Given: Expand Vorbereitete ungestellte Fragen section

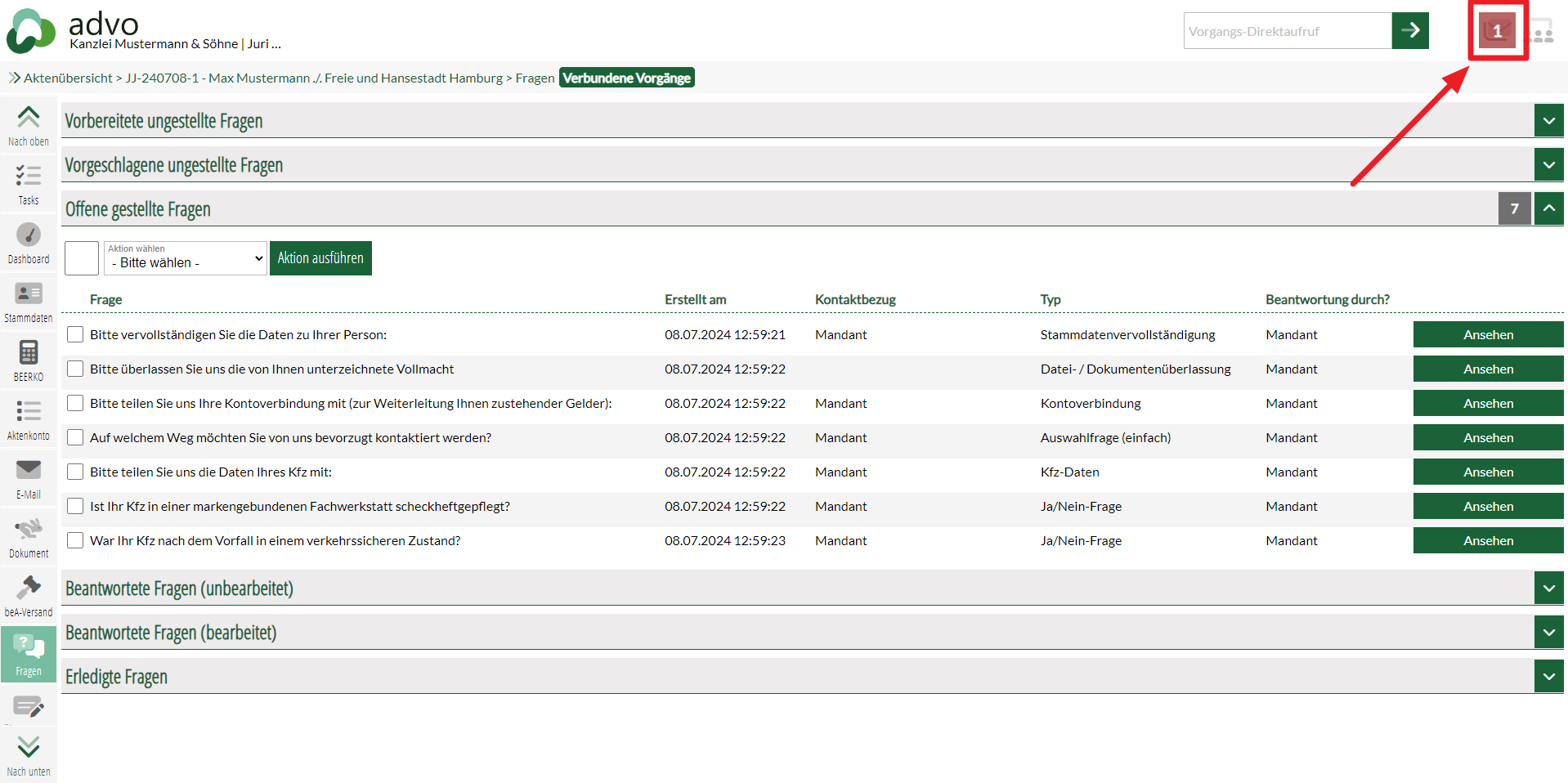Looking at the screenshot, I should click(1548, 121).
